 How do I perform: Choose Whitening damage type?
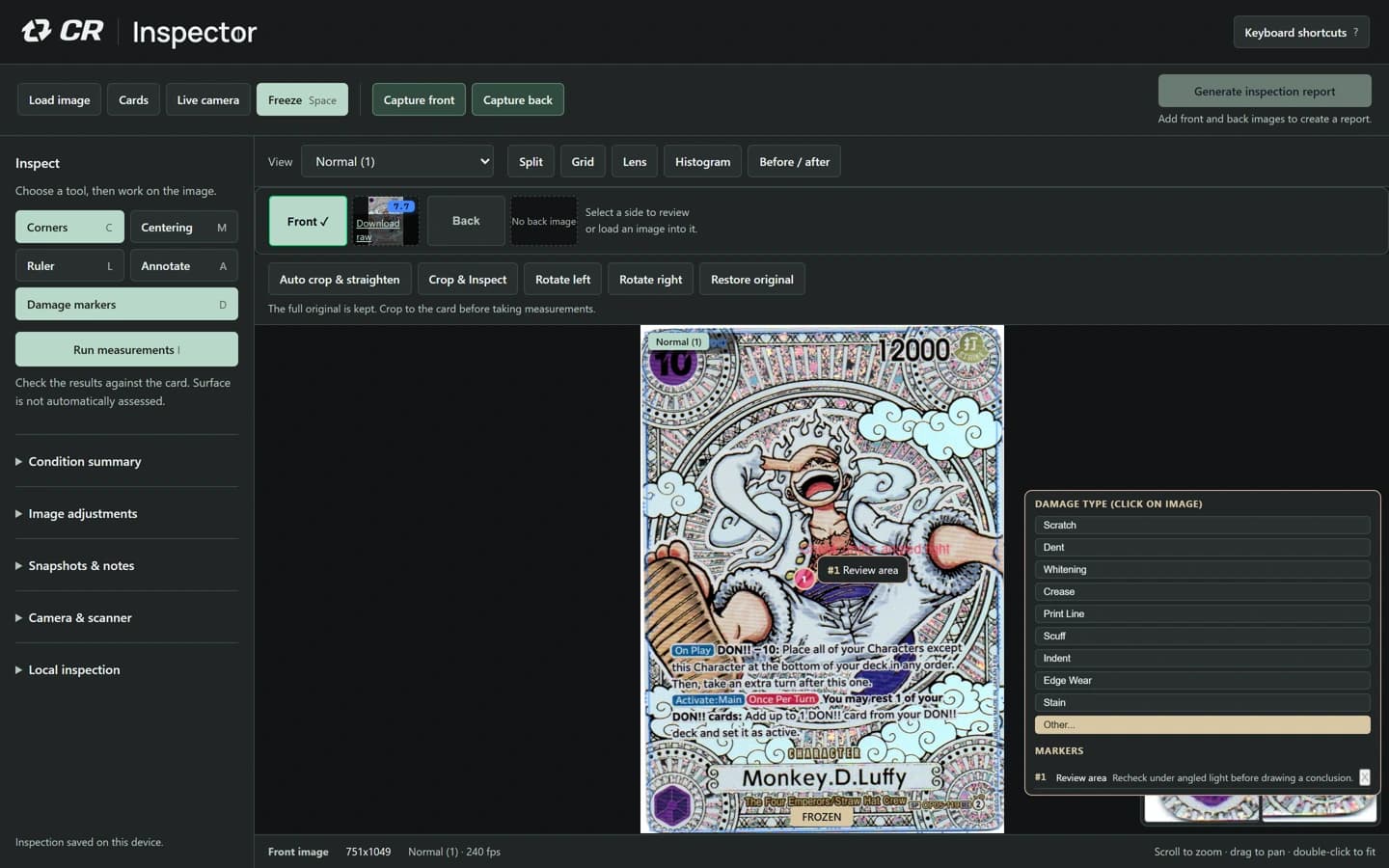1202,569
